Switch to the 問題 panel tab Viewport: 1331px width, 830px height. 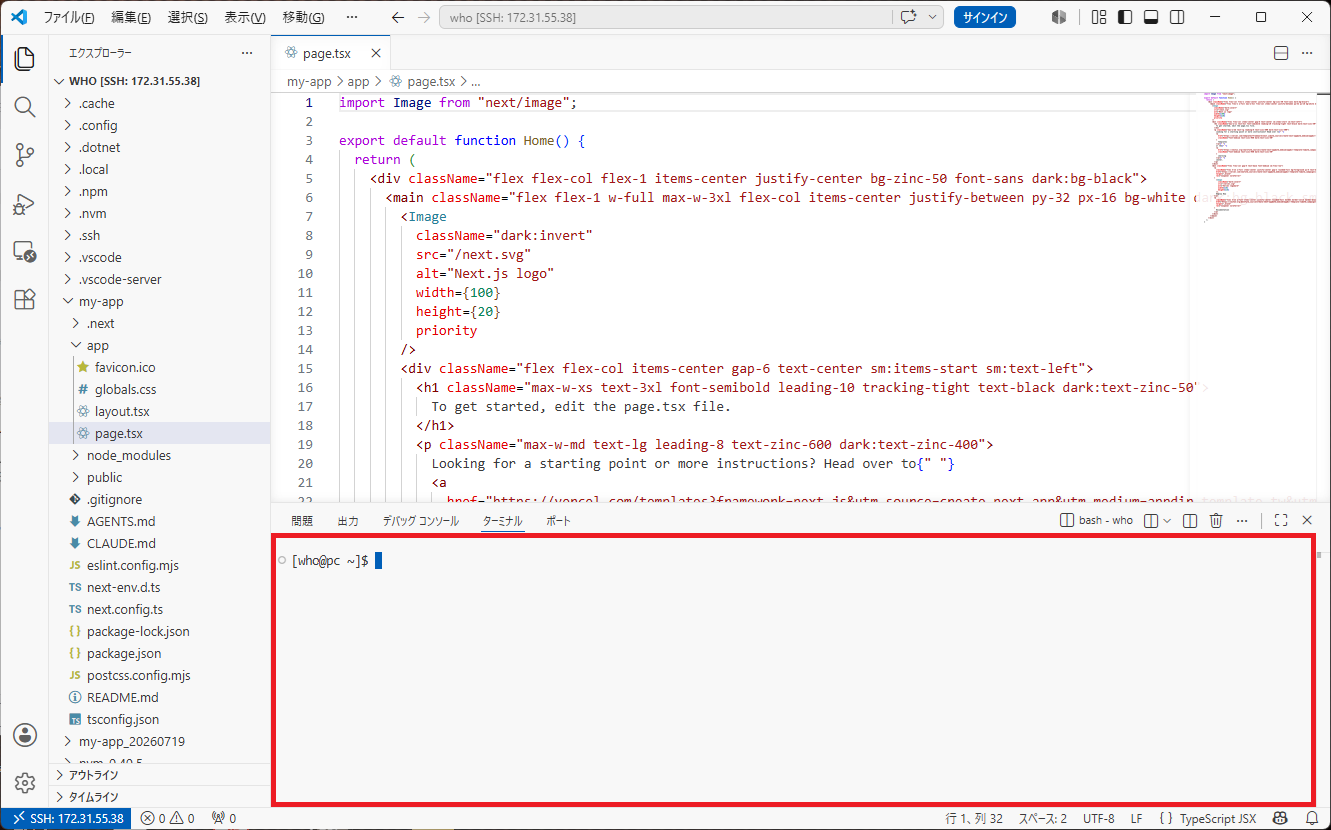[x=302, y=521]
